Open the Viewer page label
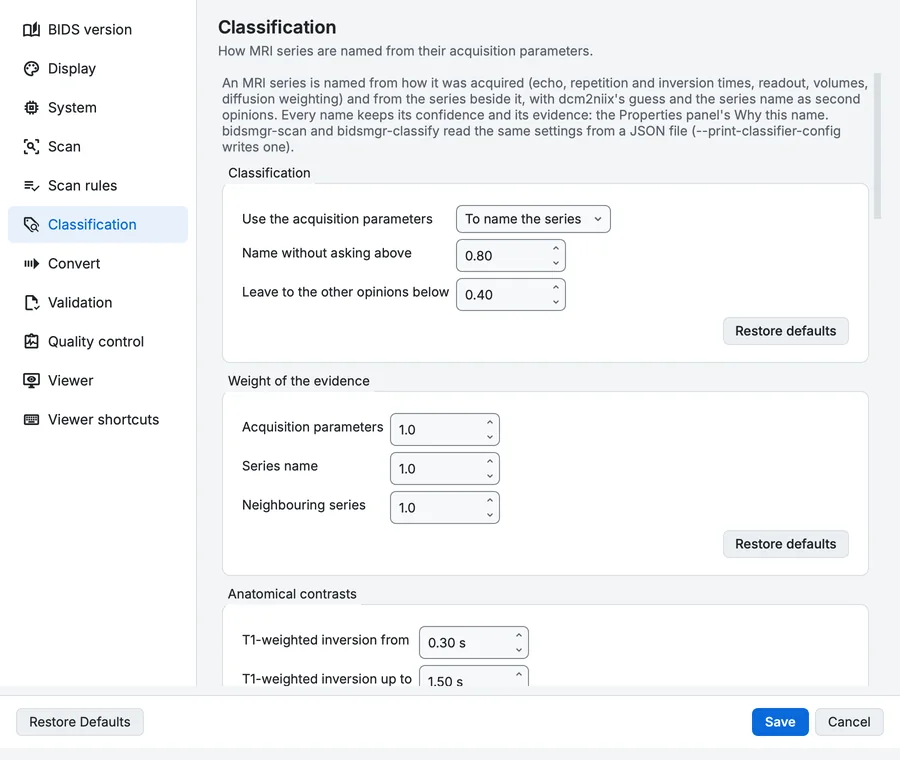Image resolution: width=900 pixels, height=760 pixels. coord(71,381)
